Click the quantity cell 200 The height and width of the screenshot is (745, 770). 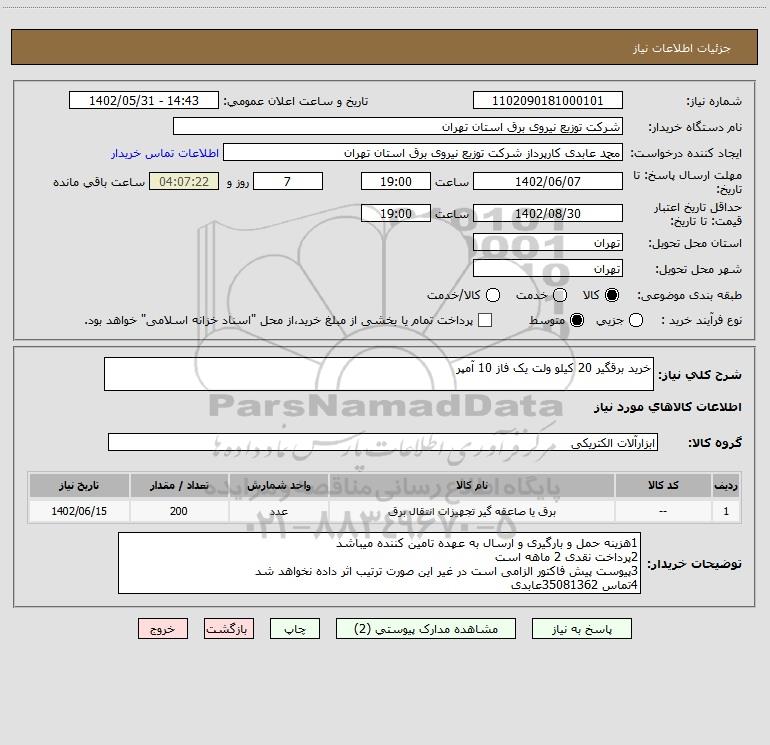point(179,511)
